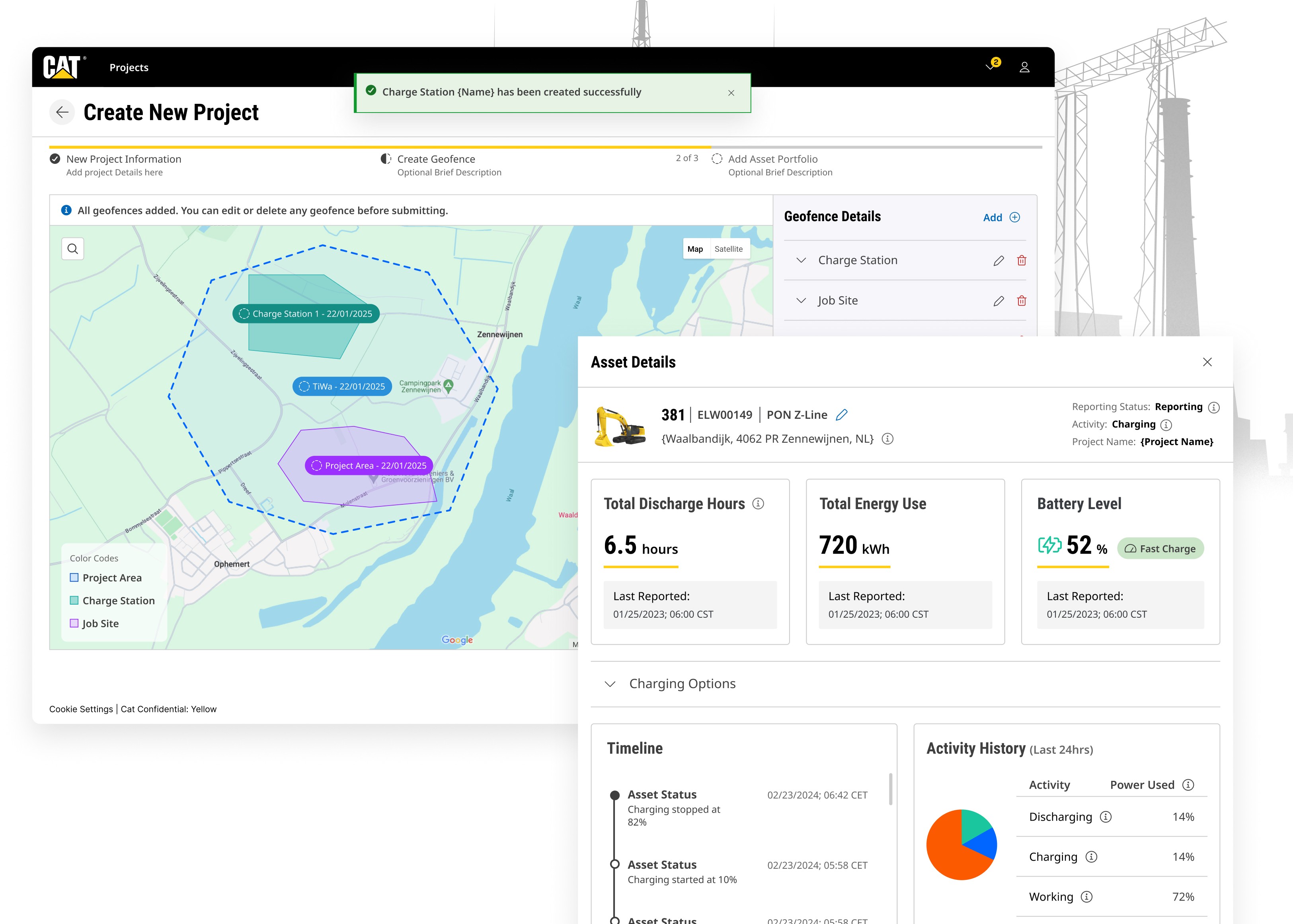
Task: Open the user profile icon
Action: tap(1024, 67)
